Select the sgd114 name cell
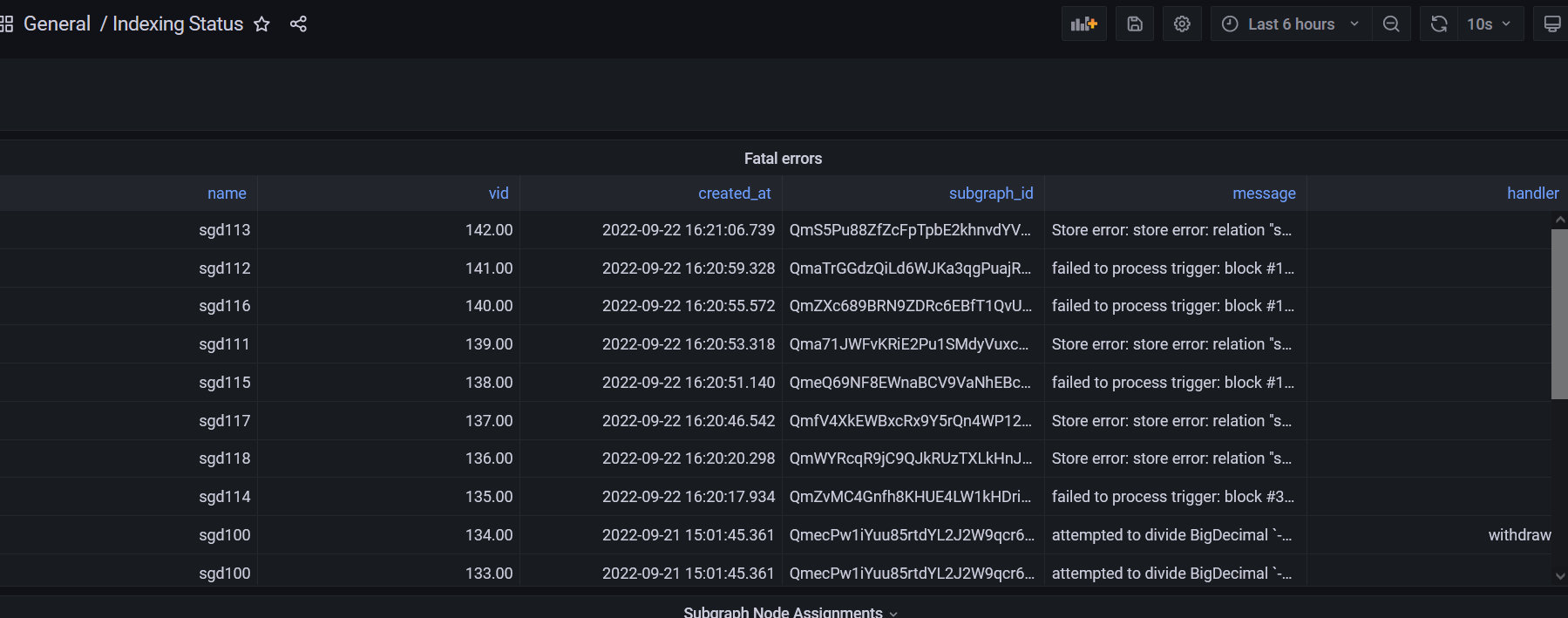This screenshot has width=1568, height=618. pyautogui.click(x=225, y=497)
